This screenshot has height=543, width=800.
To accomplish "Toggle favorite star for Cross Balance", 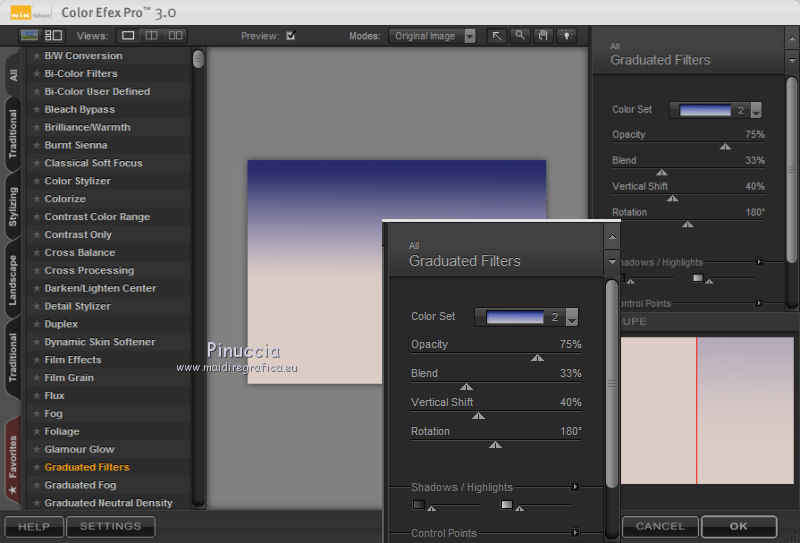I will pyautogui.click(x=37, y=253).
